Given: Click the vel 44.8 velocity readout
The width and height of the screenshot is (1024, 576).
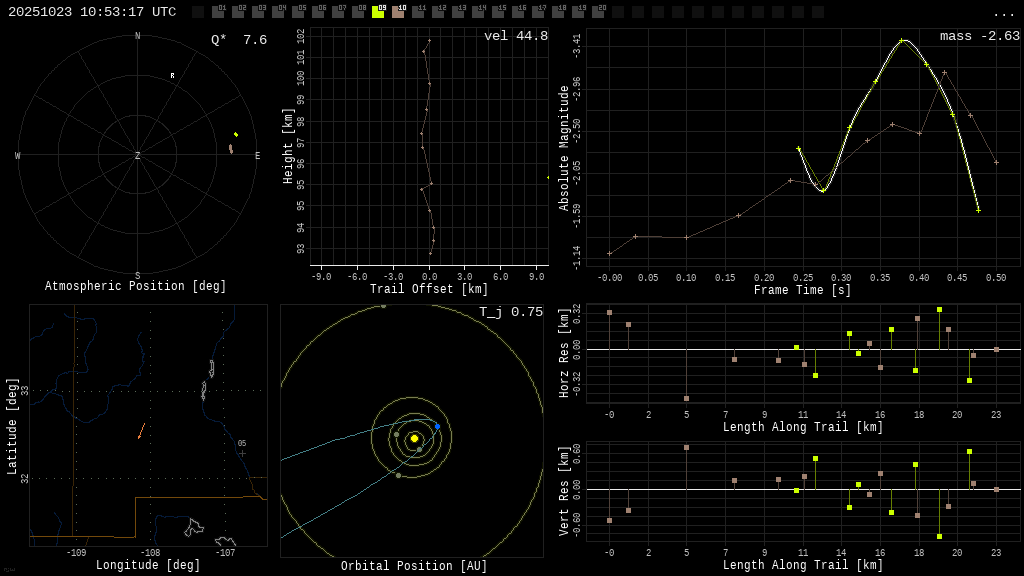Looking at the screenshot, I should (516, 36).
